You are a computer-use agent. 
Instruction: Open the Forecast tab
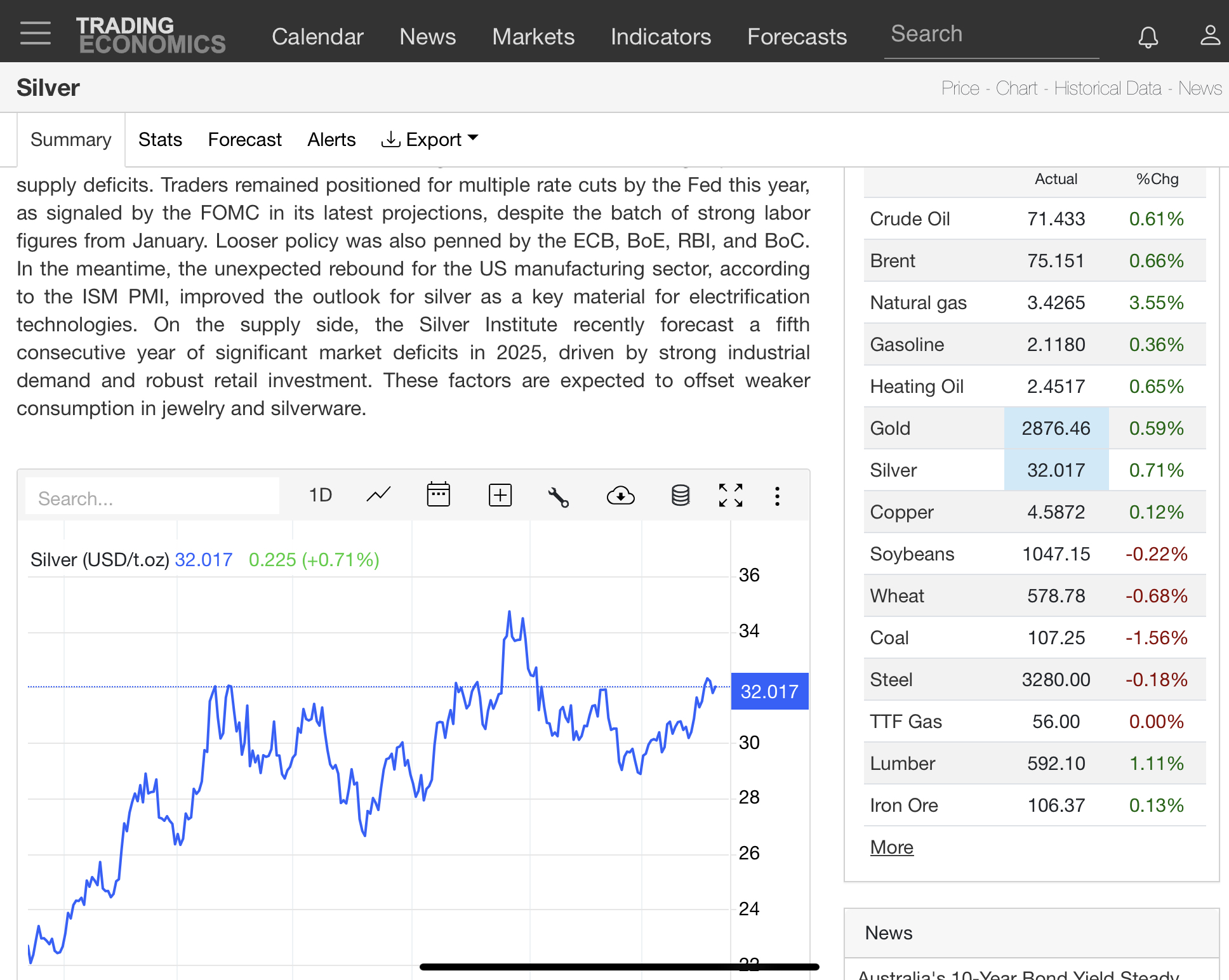tap(244, 140)
